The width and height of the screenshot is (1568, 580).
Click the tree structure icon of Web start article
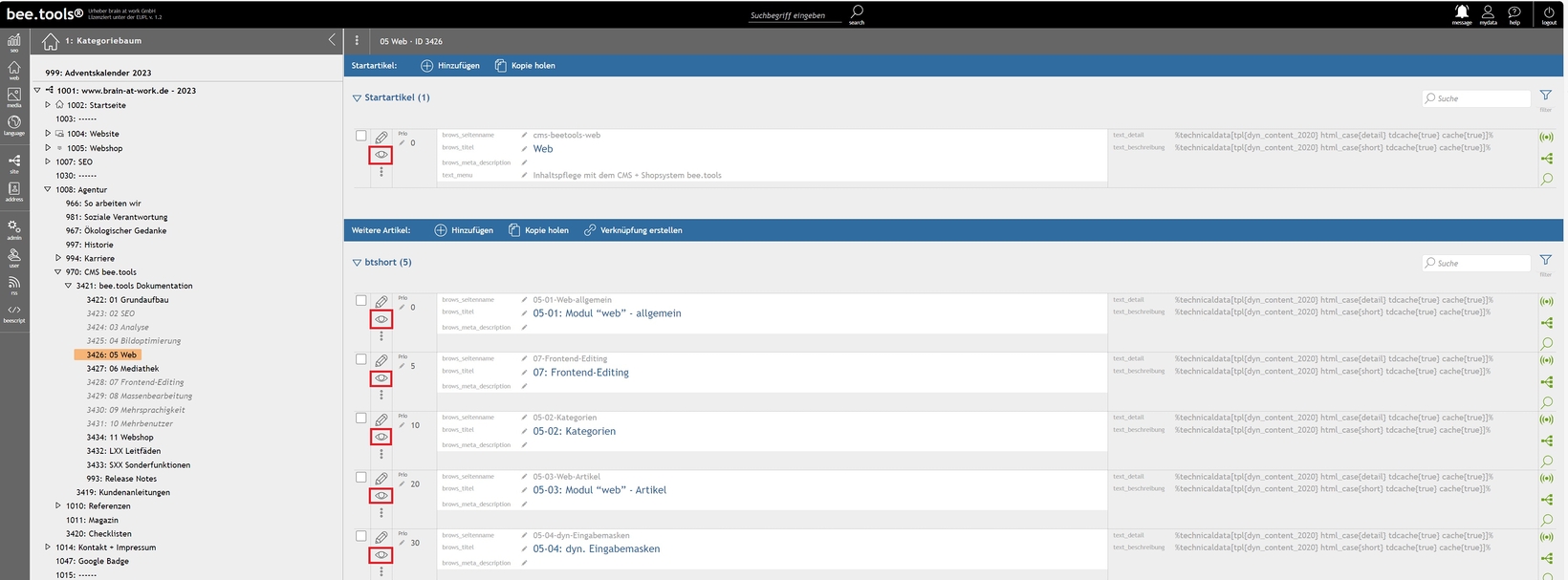click(1547, 159)
